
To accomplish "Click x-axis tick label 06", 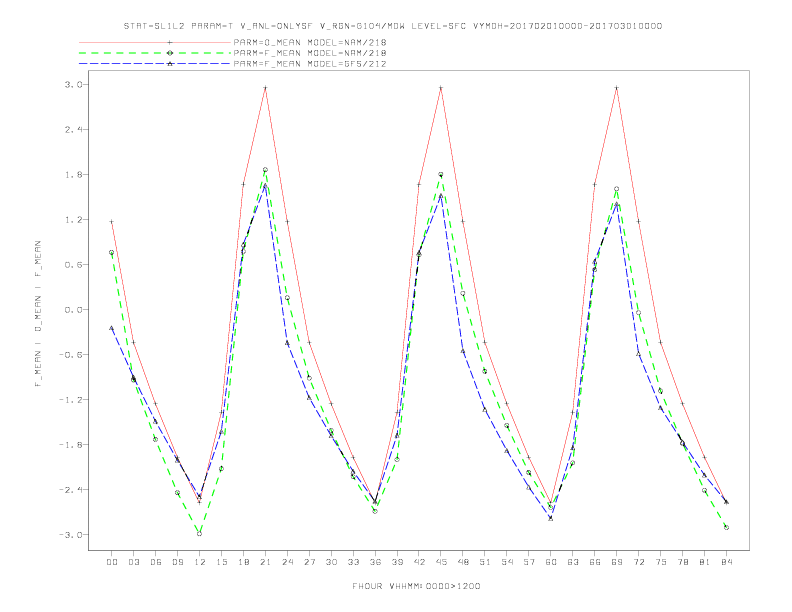I will (156, 562).
